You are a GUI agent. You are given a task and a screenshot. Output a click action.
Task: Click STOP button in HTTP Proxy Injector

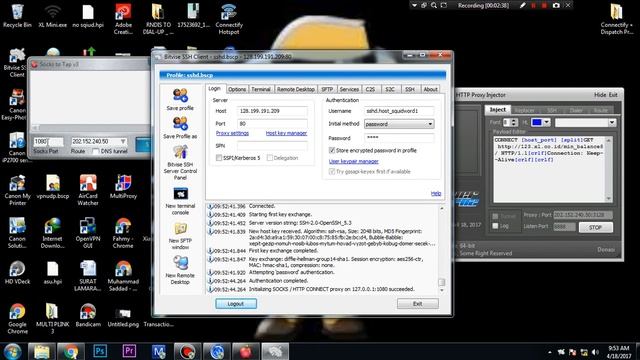click(x=596, y=227)
